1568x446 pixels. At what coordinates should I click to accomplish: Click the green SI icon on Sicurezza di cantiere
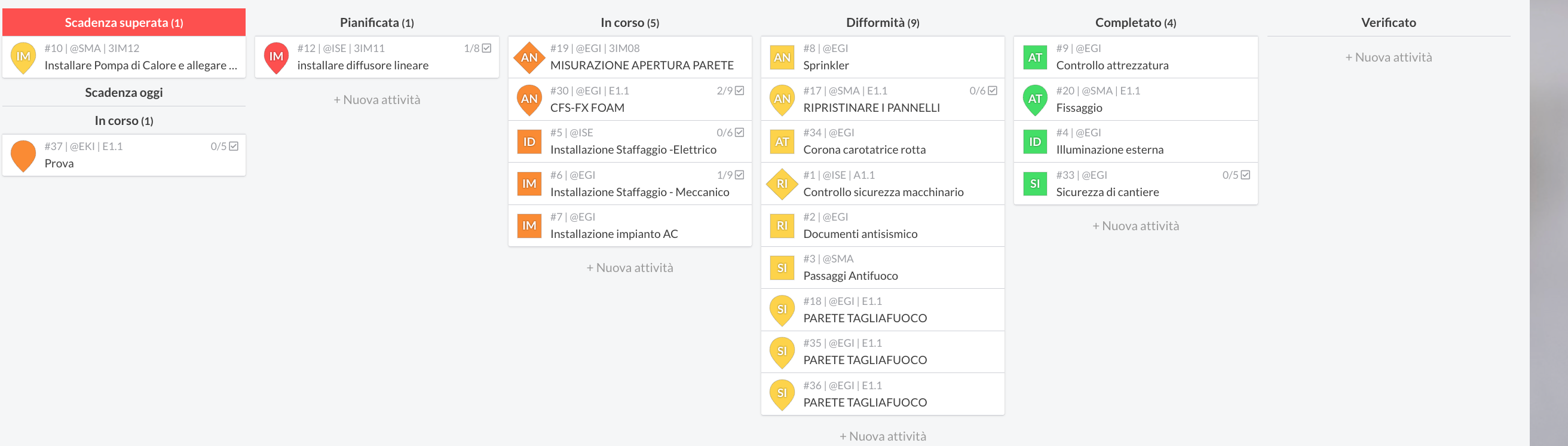(x=1035, y=184)
